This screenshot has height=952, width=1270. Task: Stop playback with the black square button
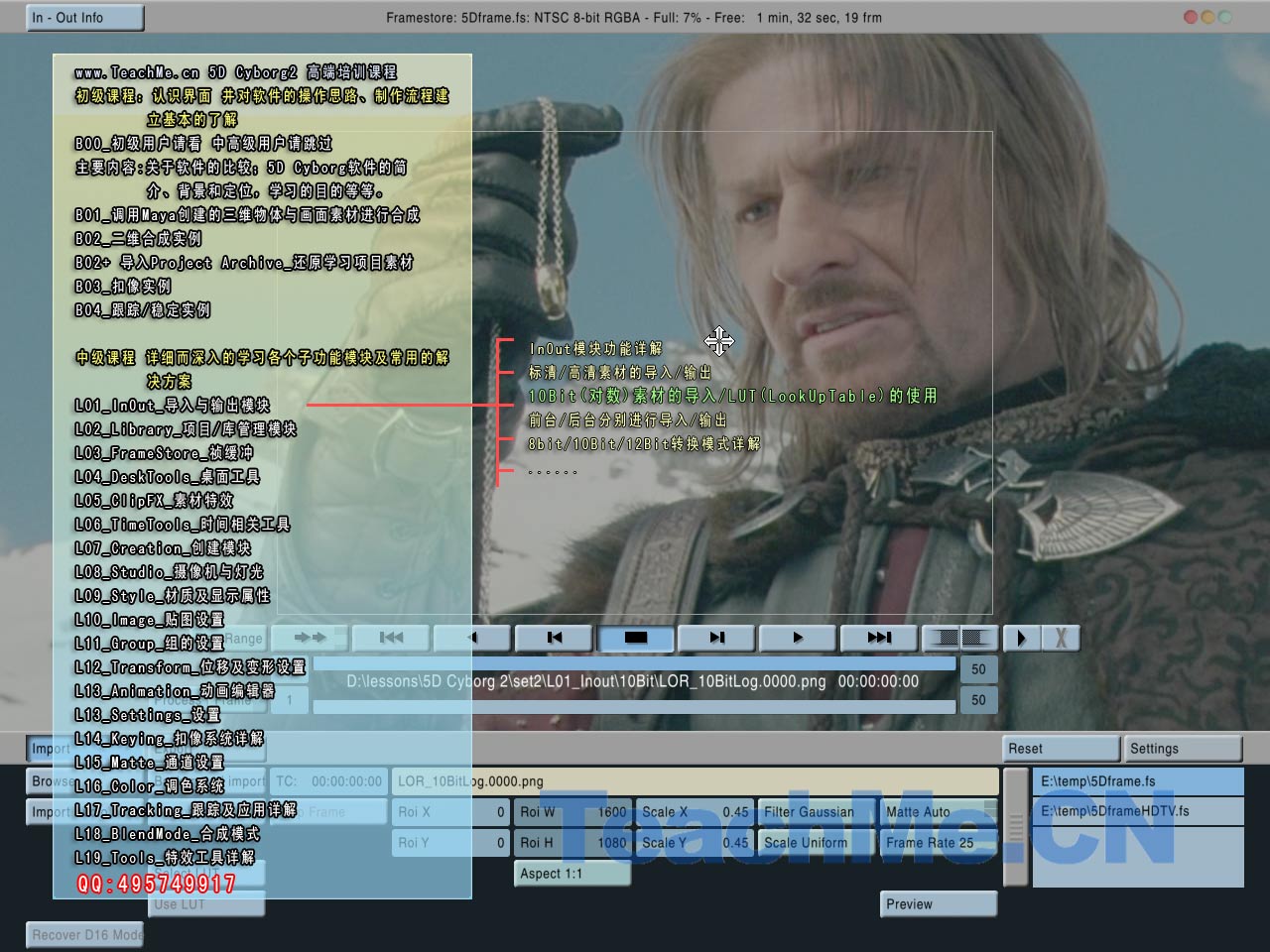pos(636,638)
